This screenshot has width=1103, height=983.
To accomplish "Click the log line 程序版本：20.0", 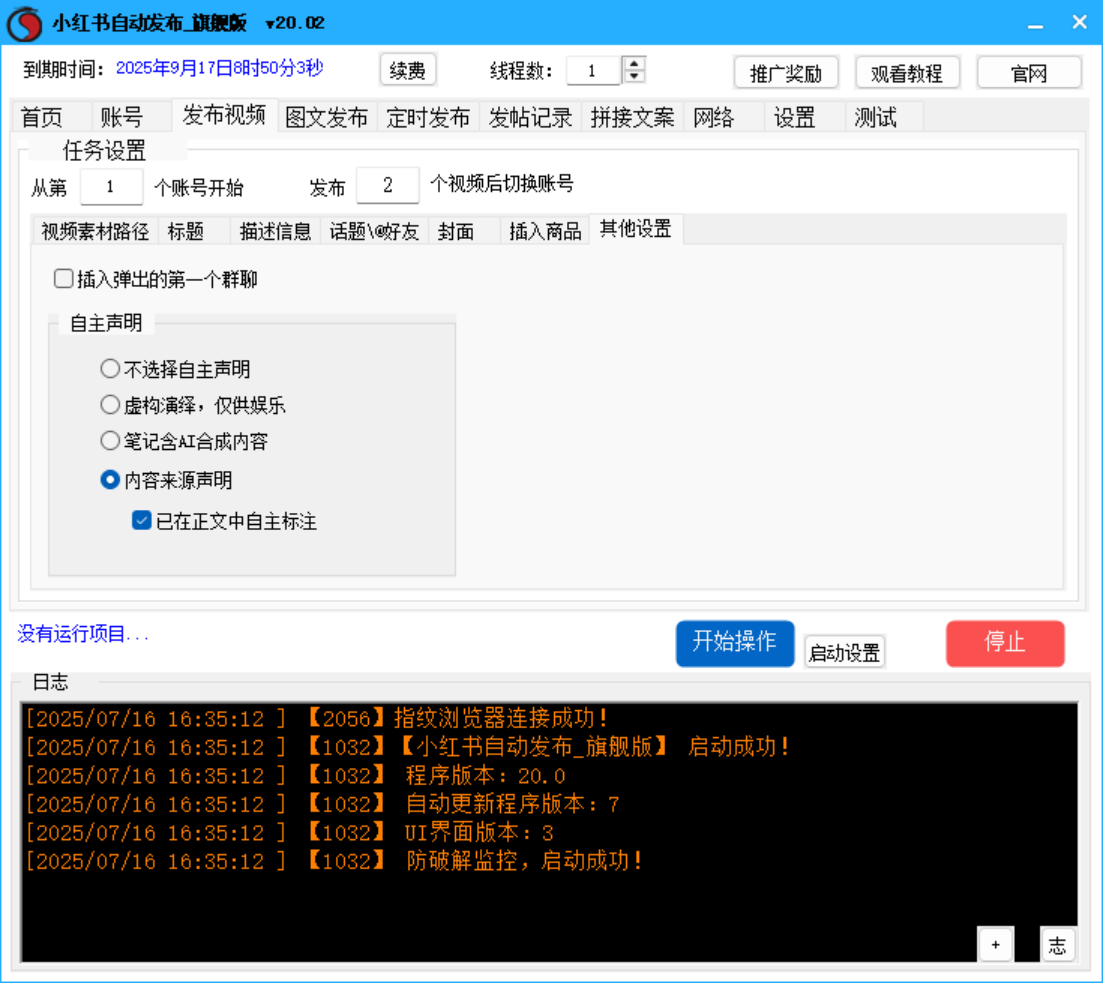I will coord(295,775).
